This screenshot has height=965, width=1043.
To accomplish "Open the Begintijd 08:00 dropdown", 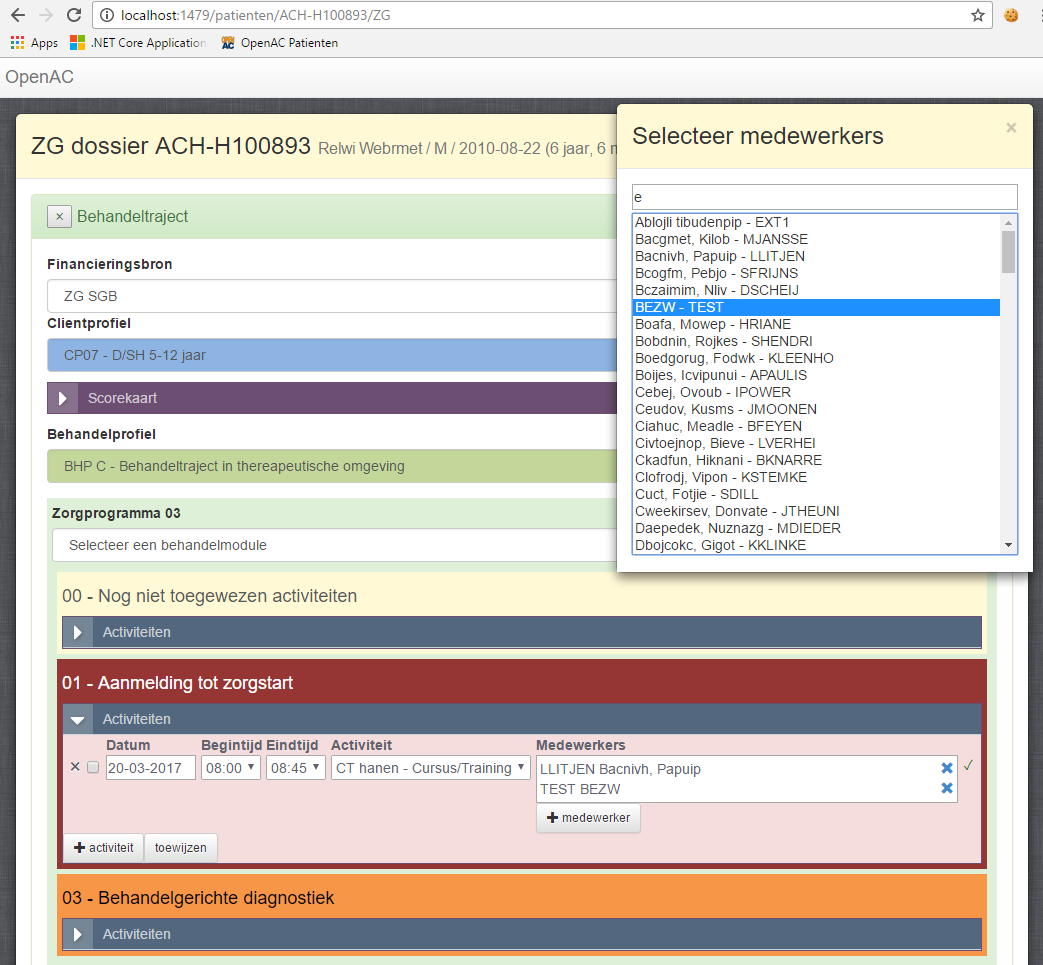I will coord(231,767).
